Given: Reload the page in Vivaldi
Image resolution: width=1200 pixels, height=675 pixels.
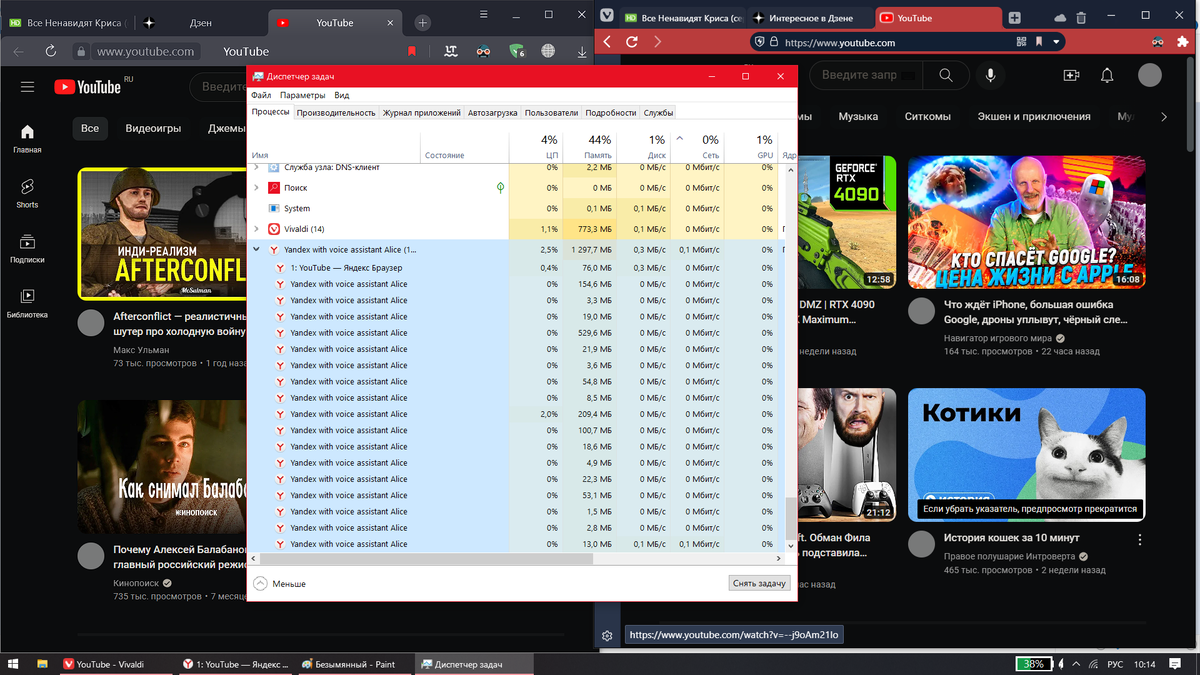Looking at the screenshot, I should pos(632,42).
